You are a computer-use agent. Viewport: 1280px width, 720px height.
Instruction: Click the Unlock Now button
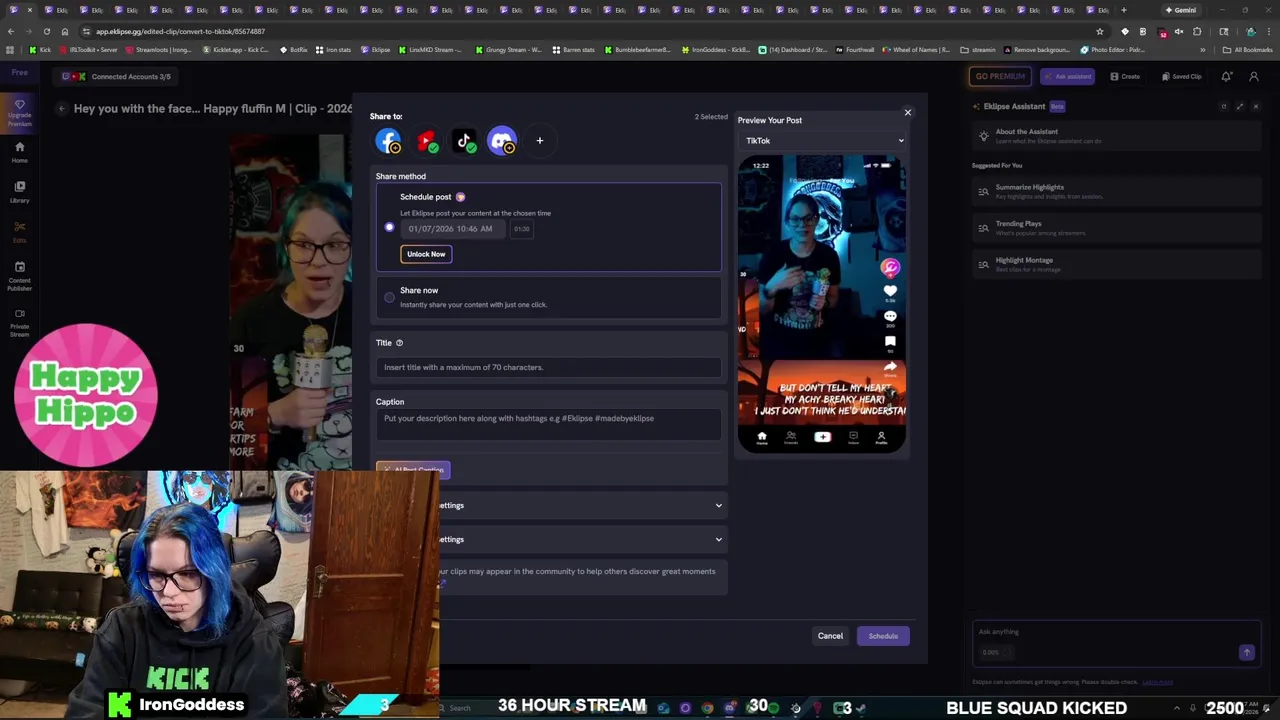point(426,254)
